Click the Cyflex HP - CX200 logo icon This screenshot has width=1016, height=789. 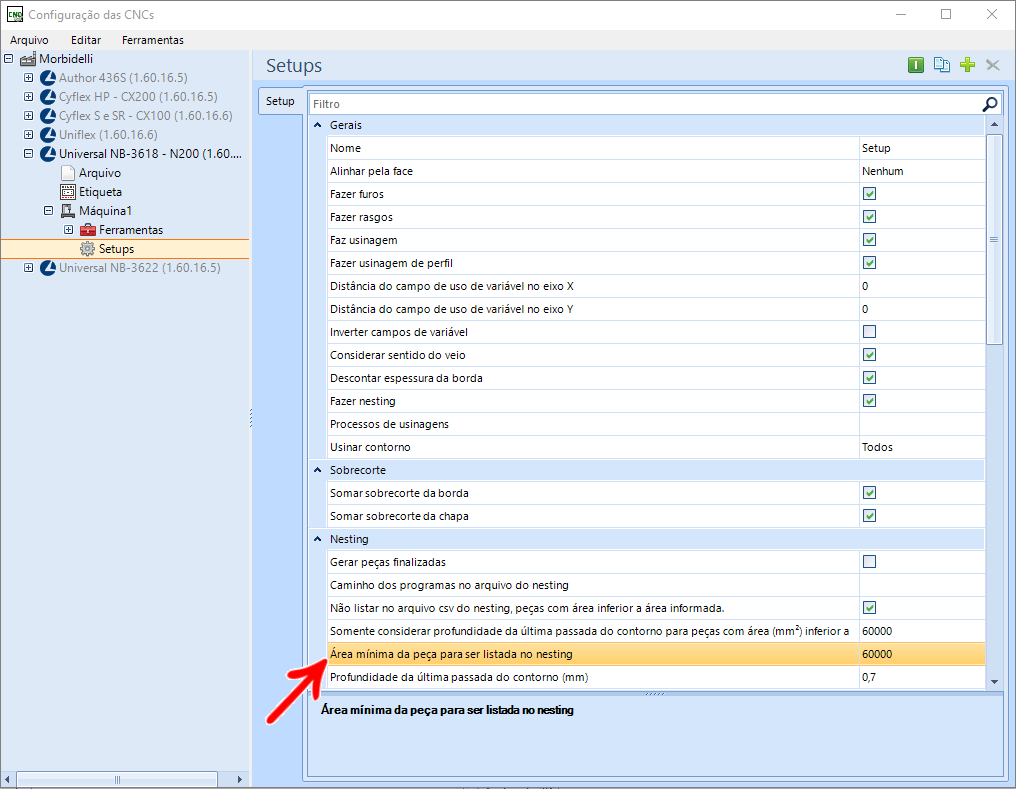coord(48,97)
